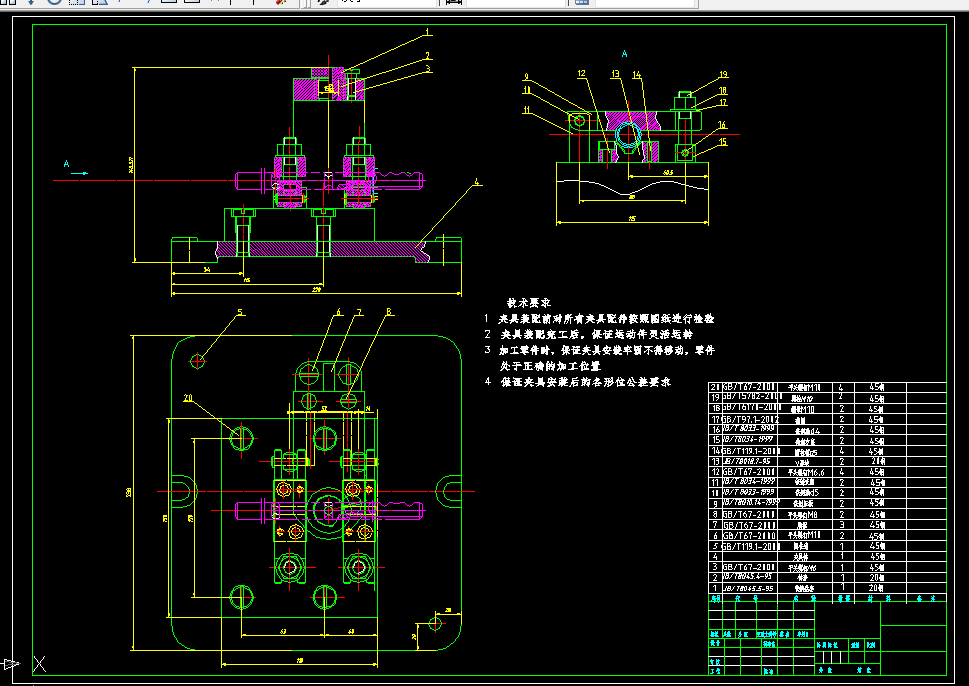Click part balloon number 20
The image size is (969, 686).
pos(188,398)
